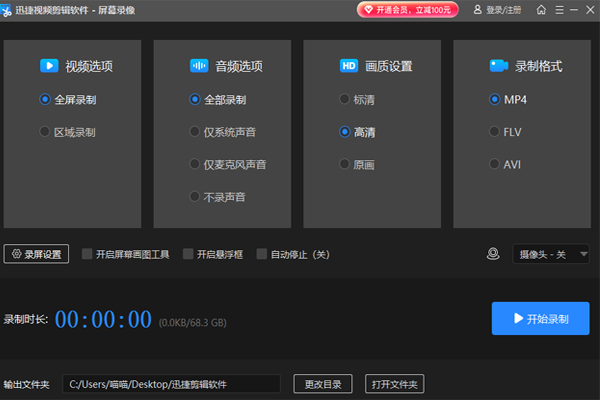Viewport: 600px width, 400px height.
Task: Click the 录制格式 camcorder icon
Action: click(499, 66)
